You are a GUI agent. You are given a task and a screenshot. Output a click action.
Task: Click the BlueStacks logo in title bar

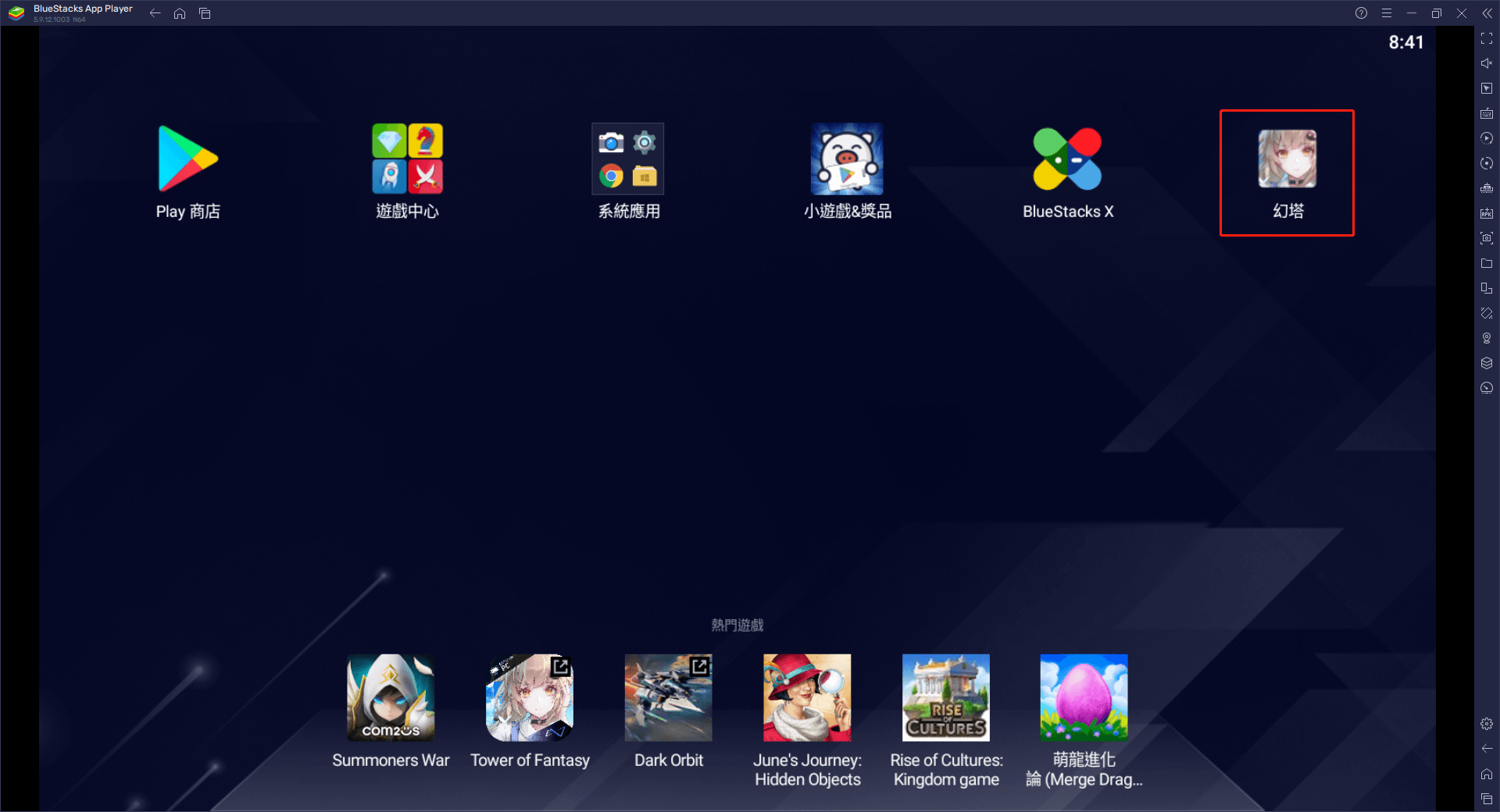(16, 13)
